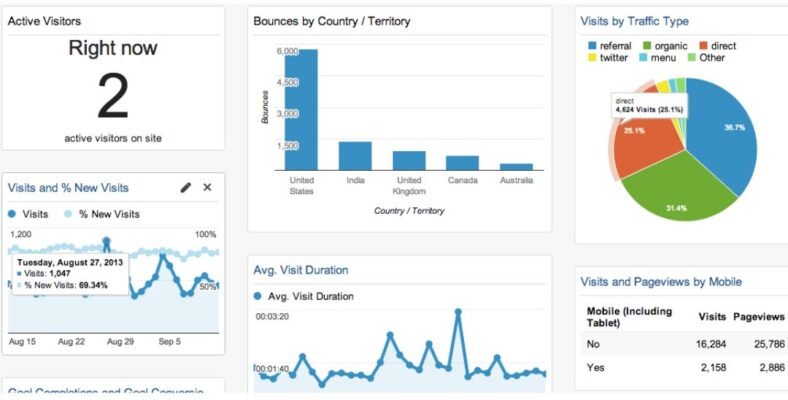Image resolution: width=788 pixels, height=400 pixels.
Task: Click the blue 36.7% referral pie slice
Action: (724, 136)
